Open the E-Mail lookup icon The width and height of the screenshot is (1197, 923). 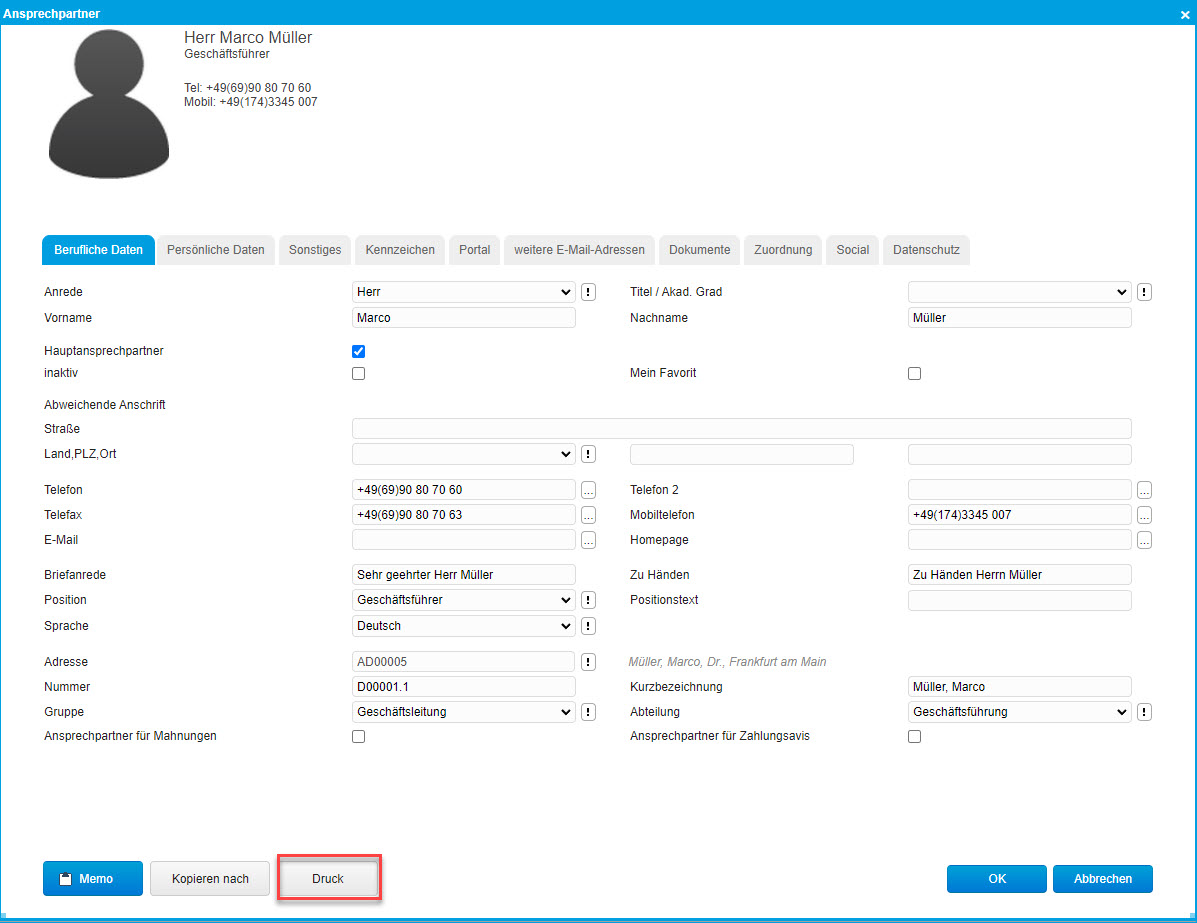point(588,540)
